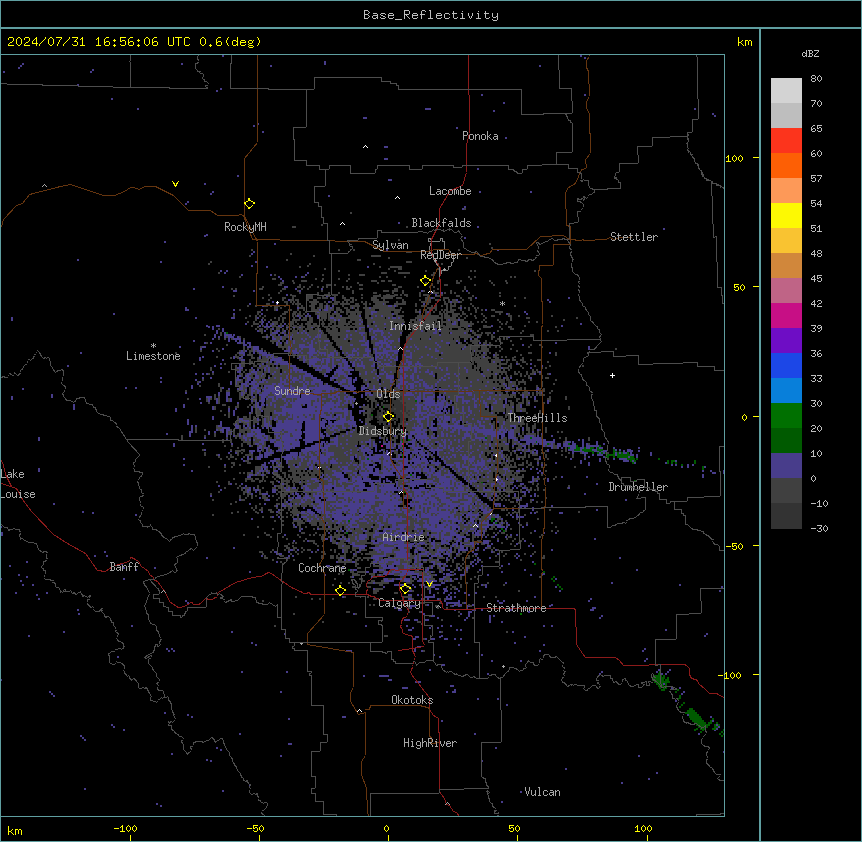
Task: Click the yellow marker below Cochrane
Action: click(x=340, y=590)
